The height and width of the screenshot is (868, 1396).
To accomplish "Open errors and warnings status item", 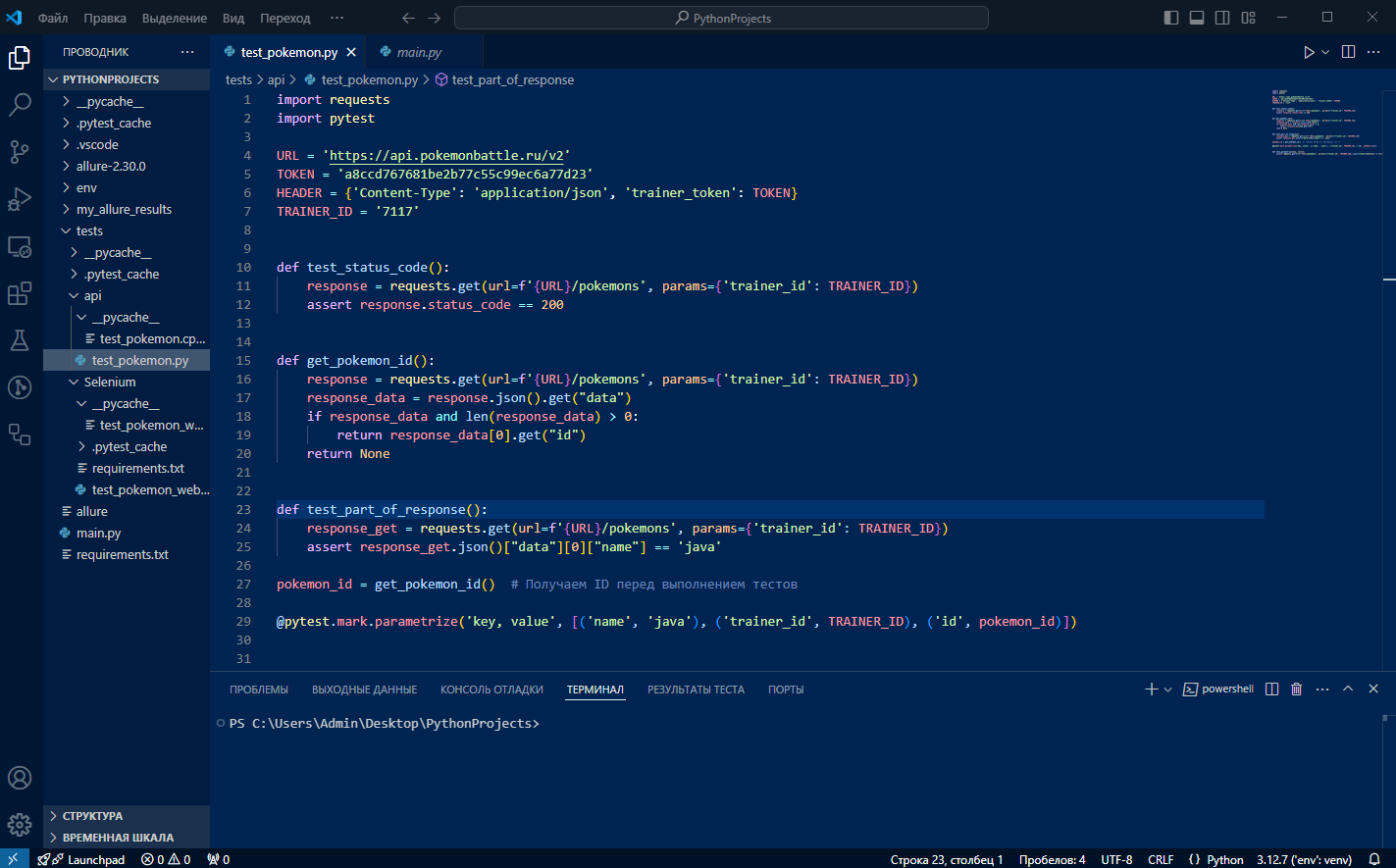I will coord(166,859).
